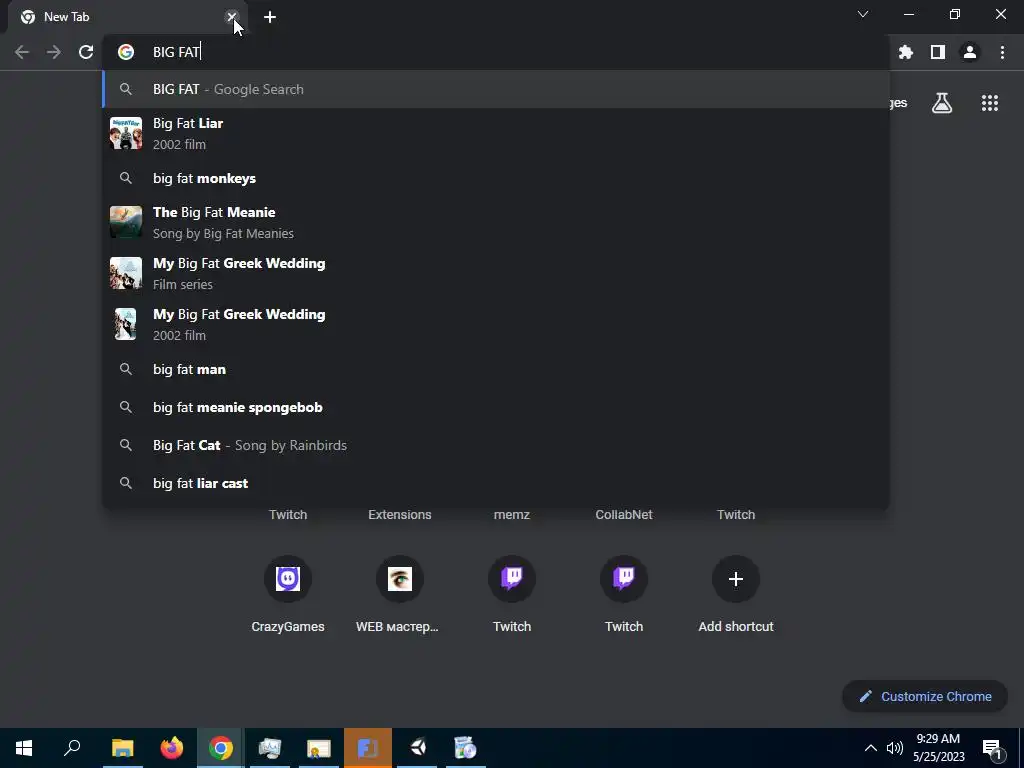Toggle the side panel icon
1024x768 pixels.
[x=938, y=52]
